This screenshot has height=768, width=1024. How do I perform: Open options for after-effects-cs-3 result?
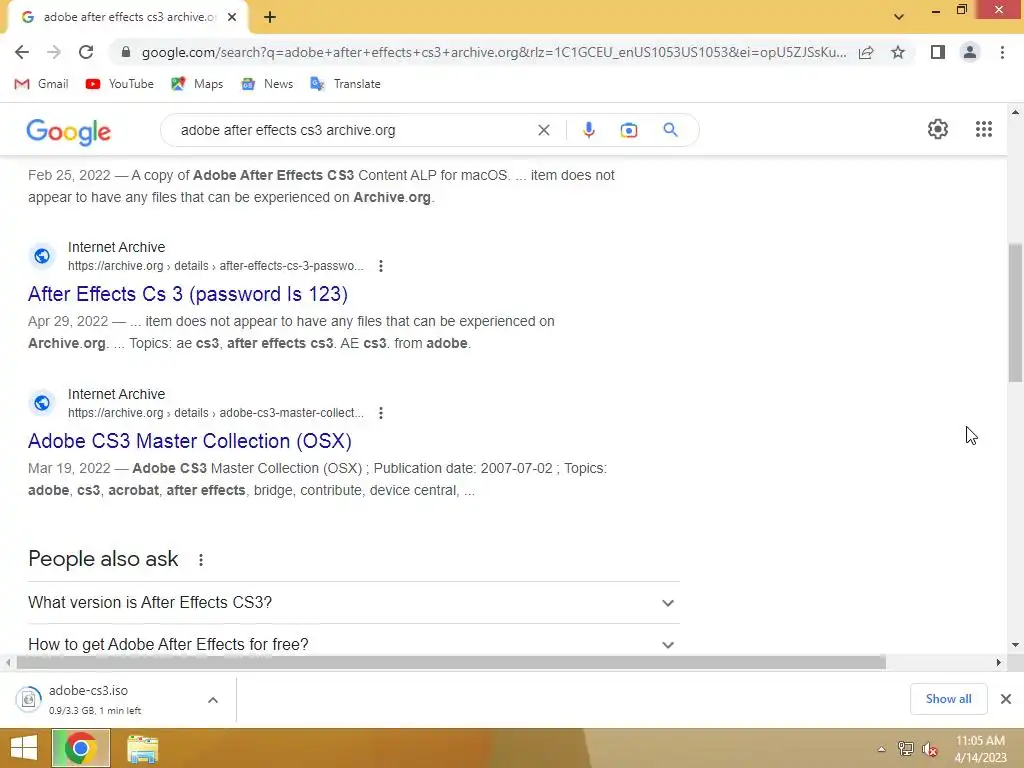pyautogui.click(x=381, y=266)
